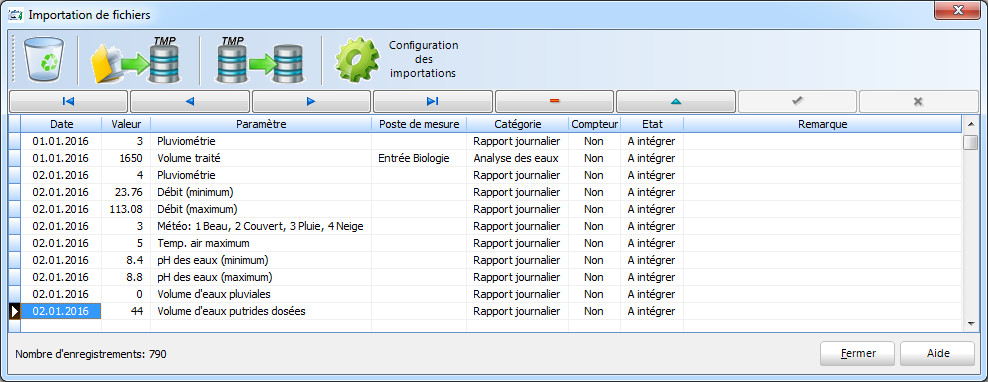Select the 'Temp. air maximum' row
Viewport: 988px width, 382px height.
tap(491, 243)
